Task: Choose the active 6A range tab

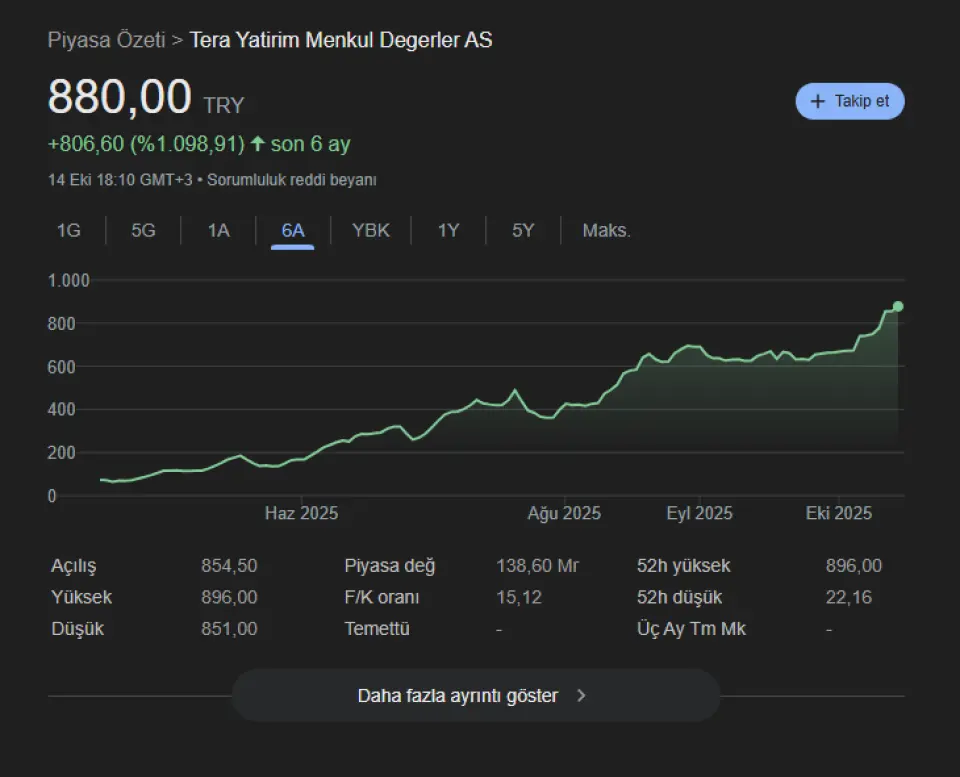Action: tap(292, 231)
